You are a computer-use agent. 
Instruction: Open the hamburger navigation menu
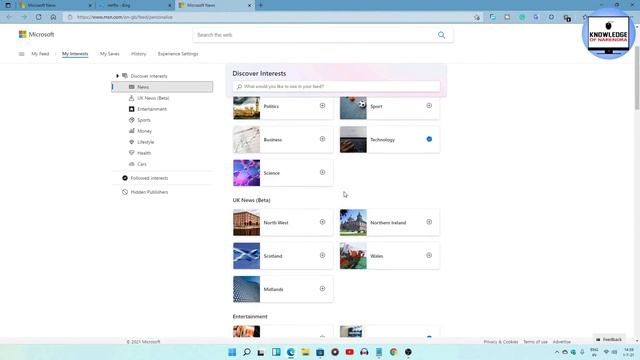click(x=22, y=54)
